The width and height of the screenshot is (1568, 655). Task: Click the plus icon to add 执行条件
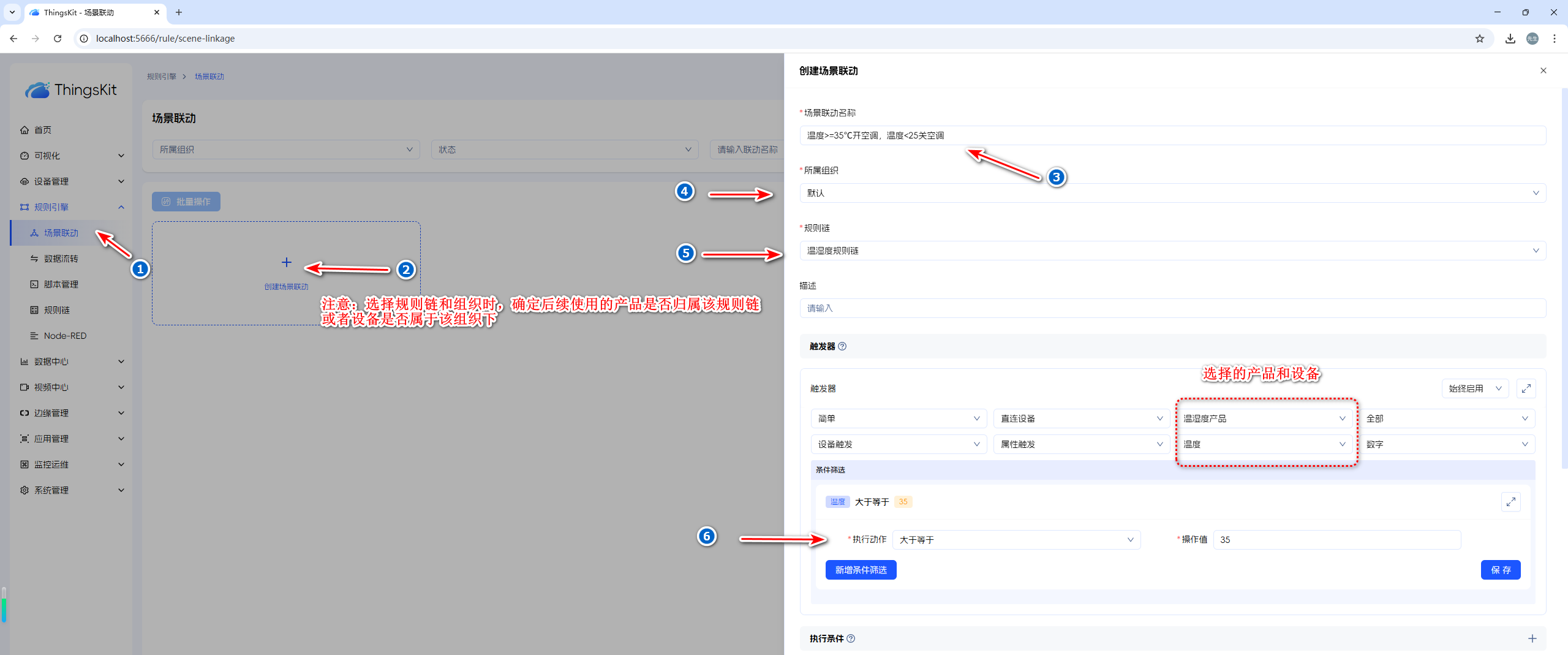point(1532,638)
